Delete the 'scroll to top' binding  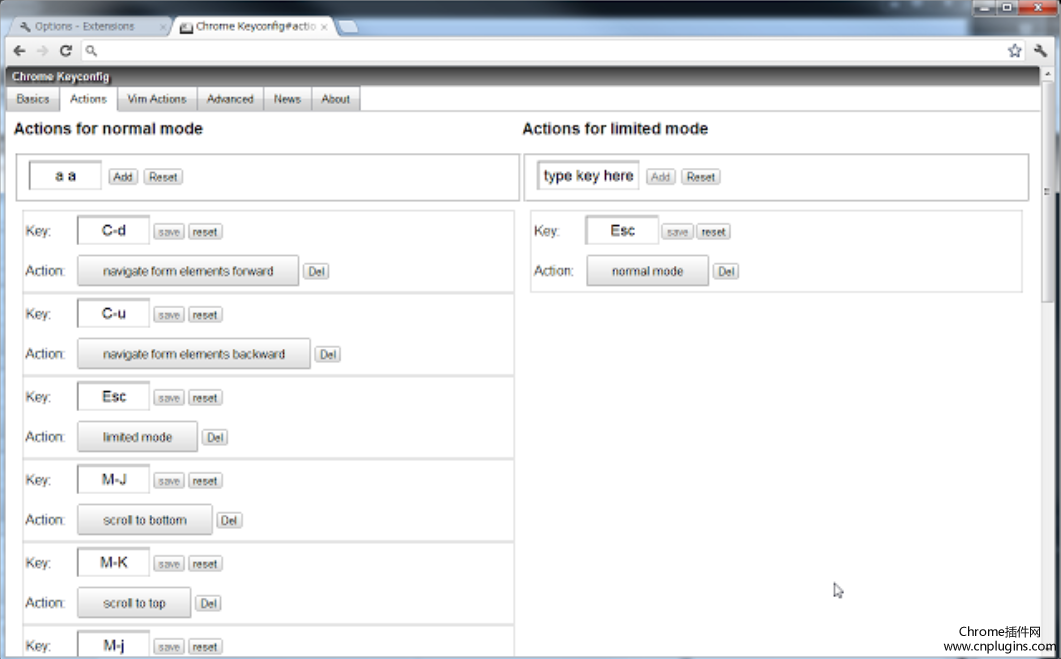(208, 604)
